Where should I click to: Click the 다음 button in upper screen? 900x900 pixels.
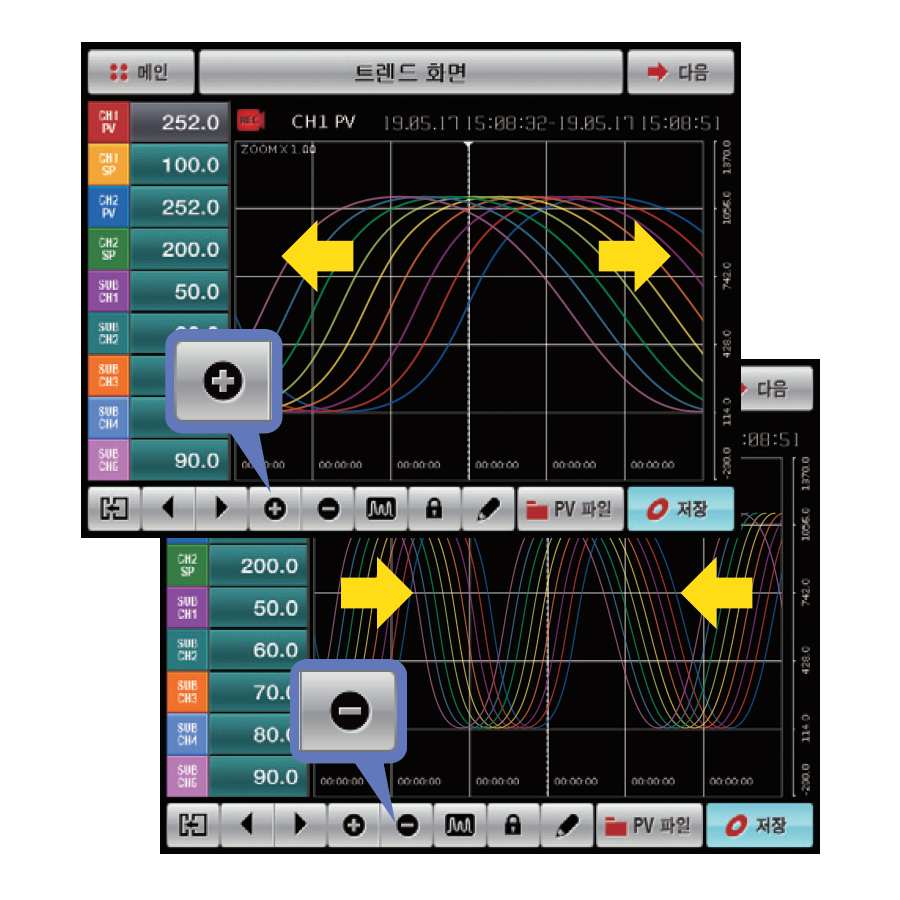coord(681,72)
